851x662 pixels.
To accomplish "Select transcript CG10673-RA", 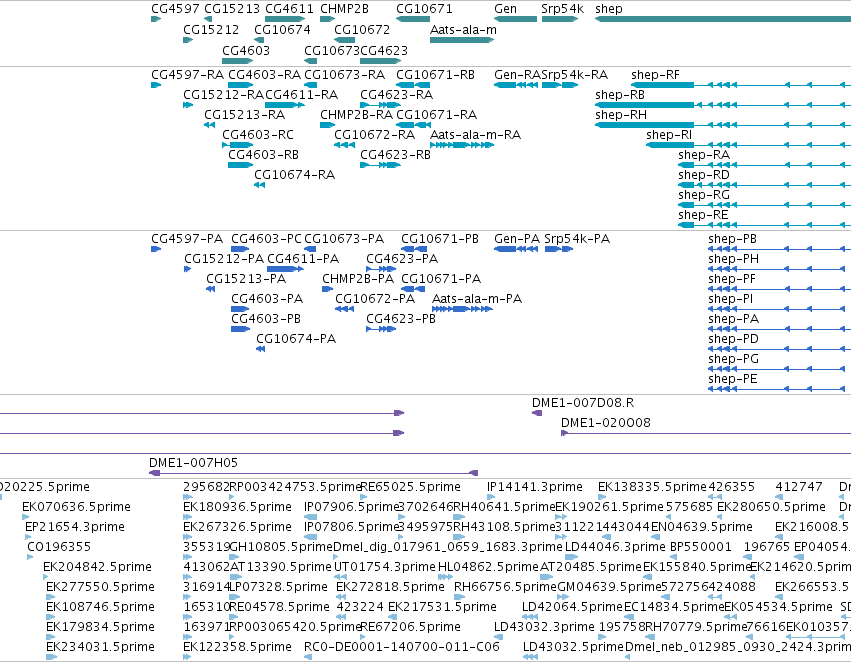I will coord(344,74).
